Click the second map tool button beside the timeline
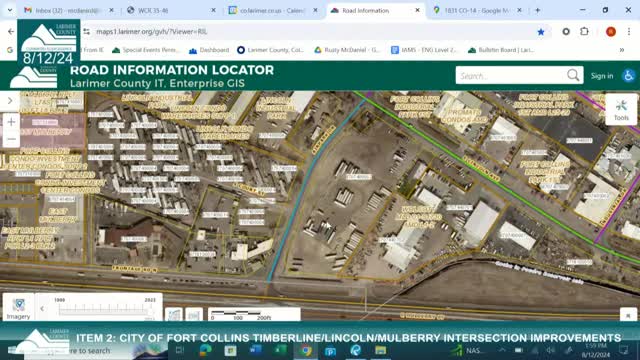The width and height of the screenshot is (640, 360). pyautogui.click(x=194, y=315)
